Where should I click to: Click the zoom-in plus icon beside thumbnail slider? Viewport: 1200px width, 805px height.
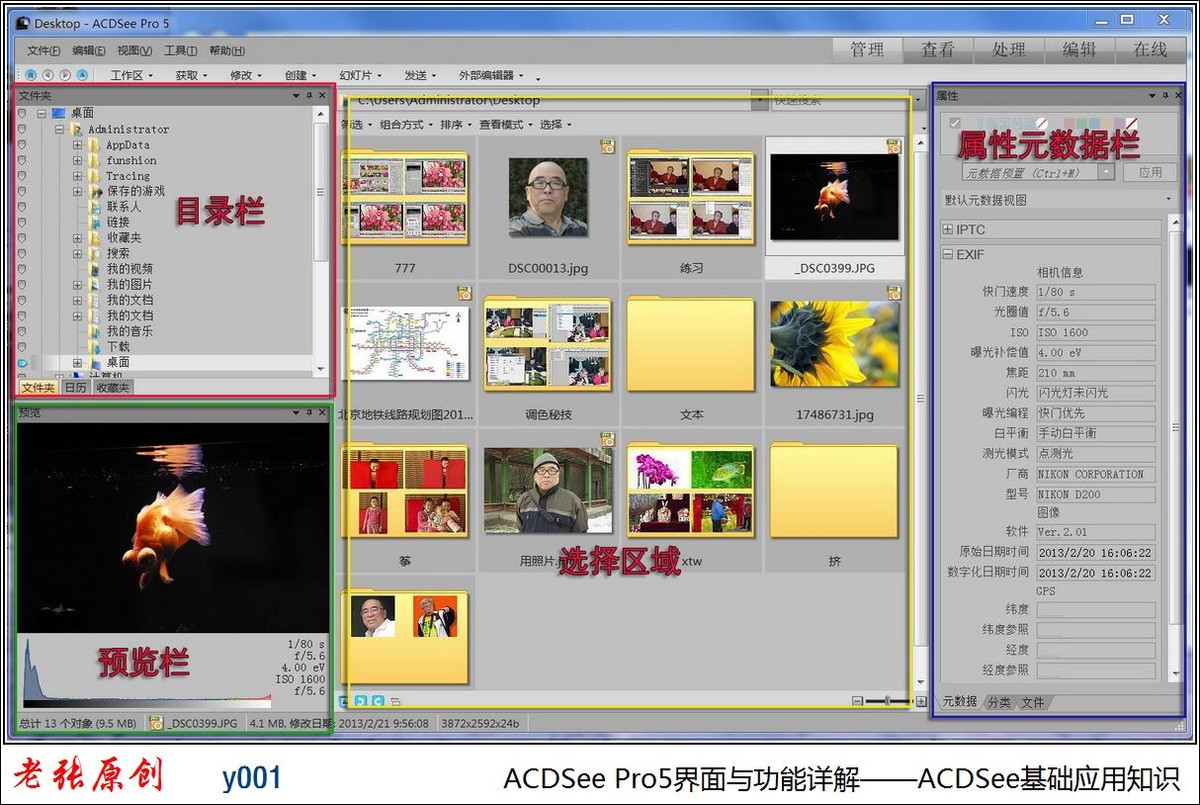tap(921, 702)
